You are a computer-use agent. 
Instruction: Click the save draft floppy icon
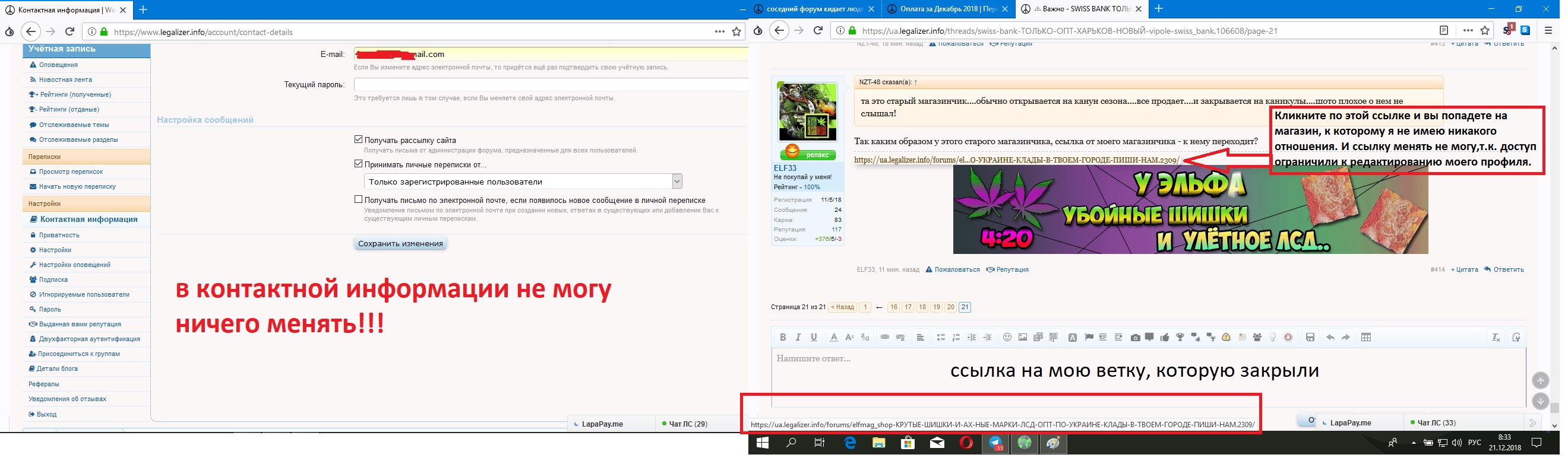1310,338
